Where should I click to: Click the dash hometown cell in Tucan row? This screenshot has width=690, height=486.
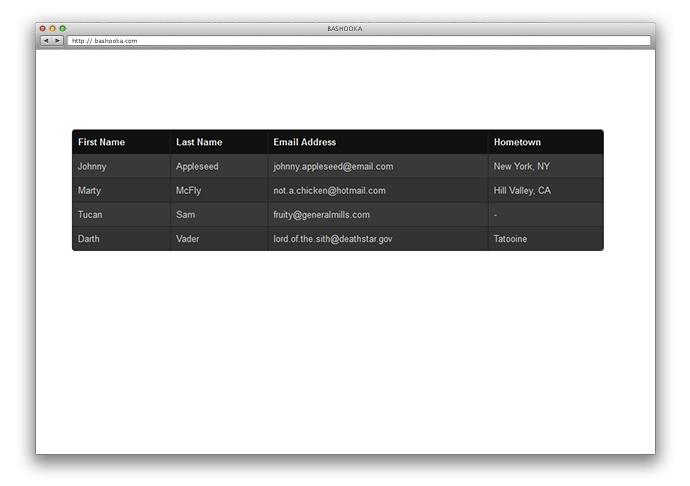click(x=546, y=214)
